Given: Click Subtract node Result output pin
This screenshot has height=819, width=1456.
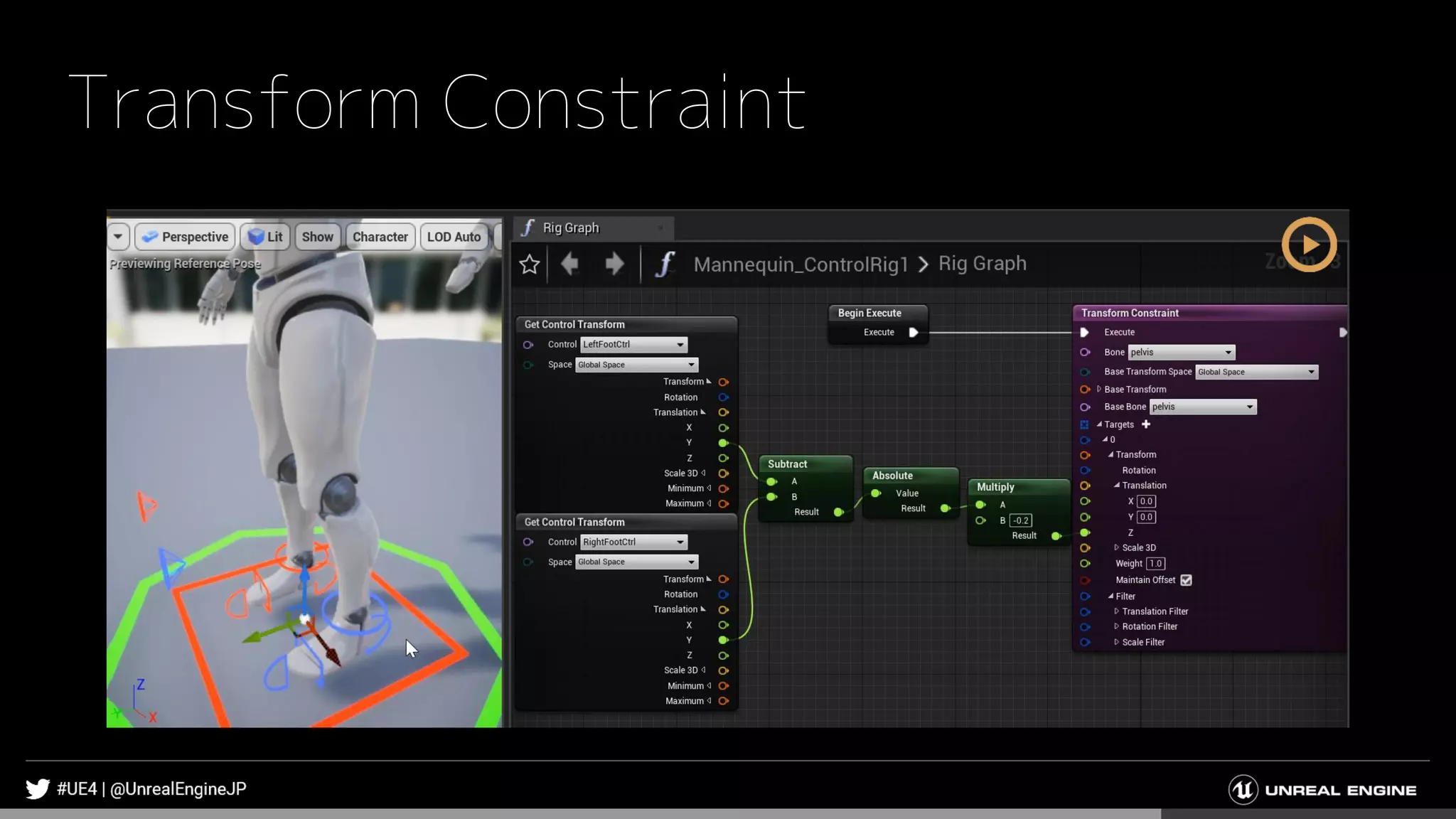Looking at the screenshot, I should tap(838, 512).
